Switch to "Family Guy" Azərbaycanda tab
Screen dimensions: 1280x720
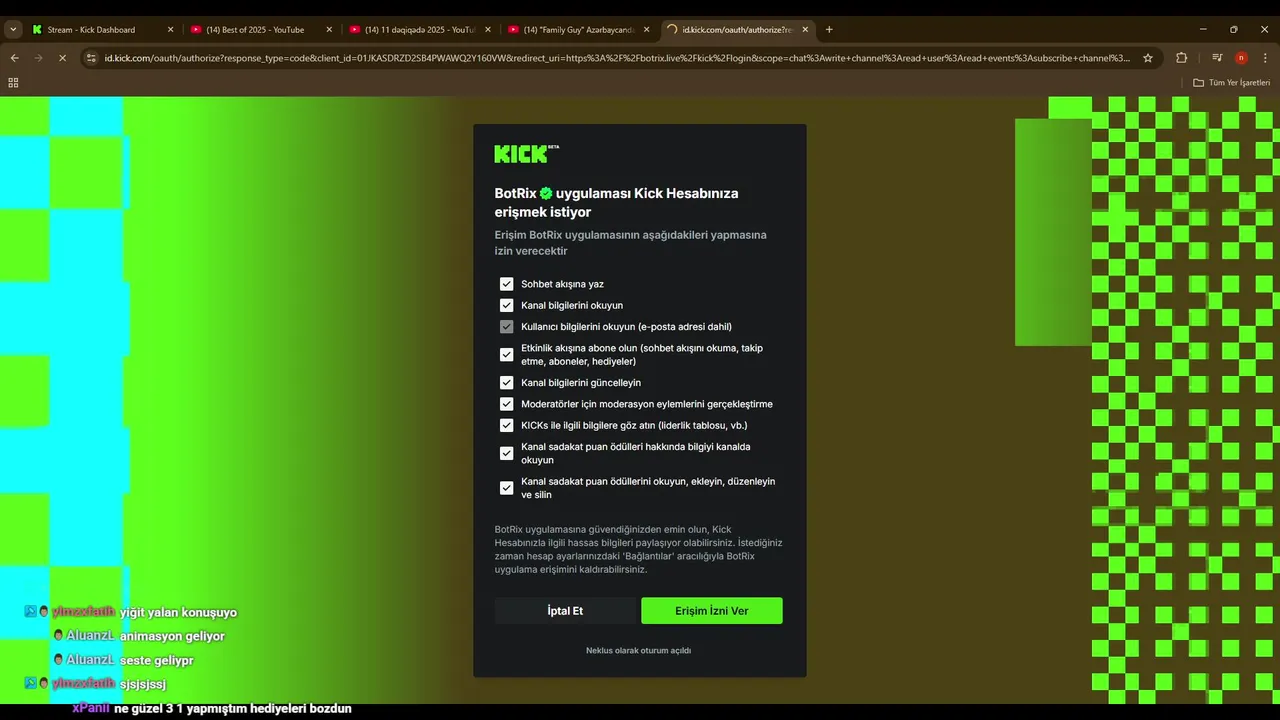click(x=579, y=29)
